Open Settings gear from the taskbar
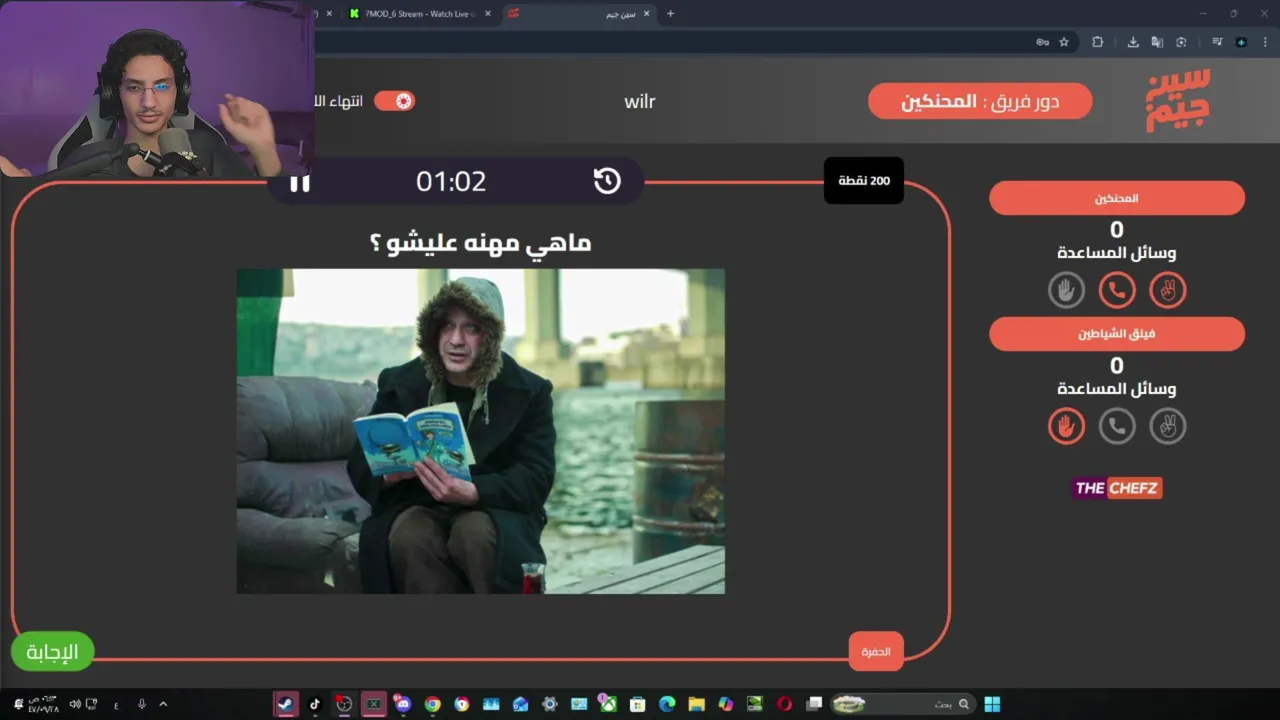Viewport: 1280px width, 720px height. [x=549, y=704]
